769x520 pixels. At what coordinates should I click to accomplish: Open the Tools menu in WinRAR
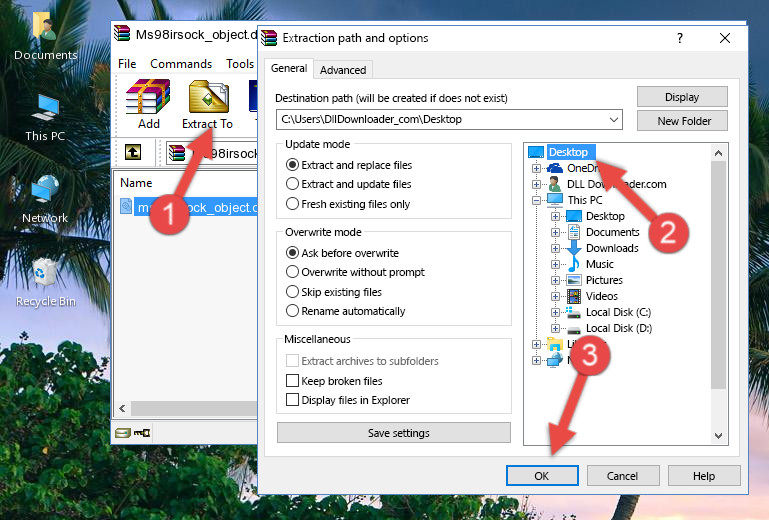tap(240, 64)
